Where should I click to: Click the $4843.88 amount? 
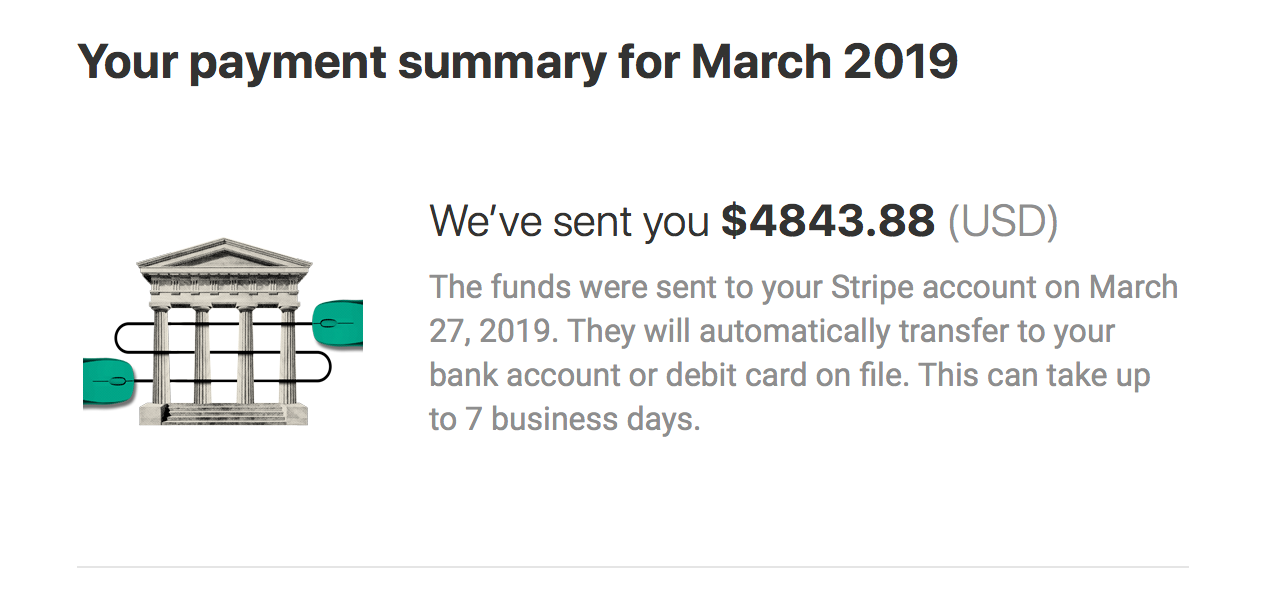828,221
